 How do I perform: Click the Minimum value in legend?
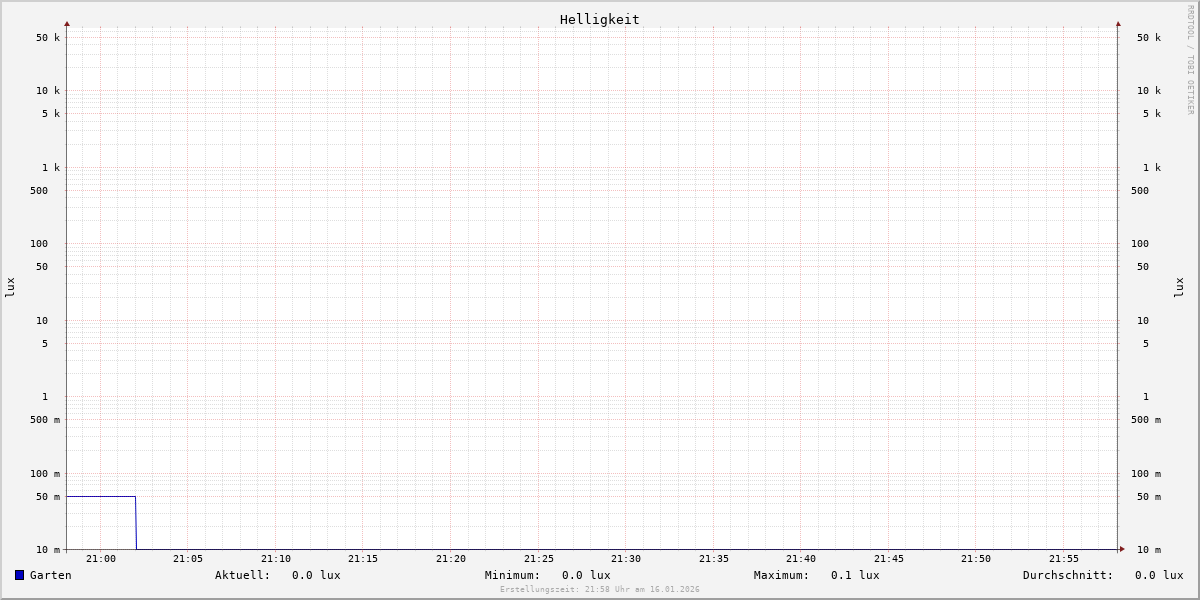(x=586, y=575)
